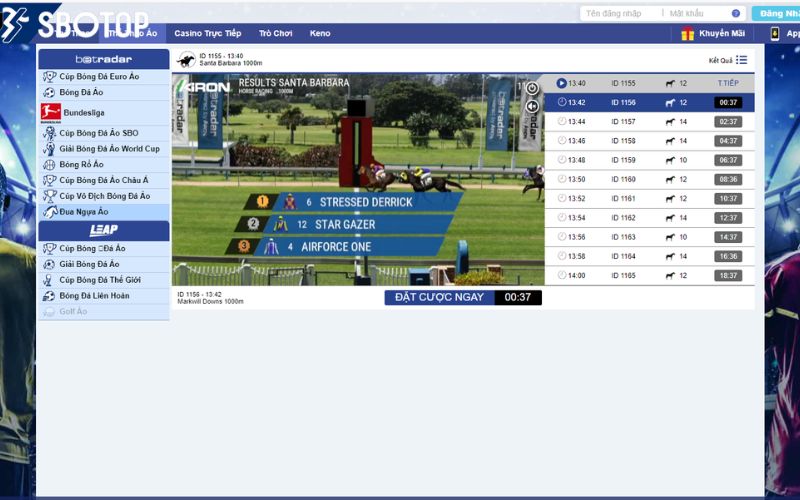The width and height of the screenshot is (800, 500).
Task: Open the Casino Trực Tiếp menu
Action: point(208,34)
